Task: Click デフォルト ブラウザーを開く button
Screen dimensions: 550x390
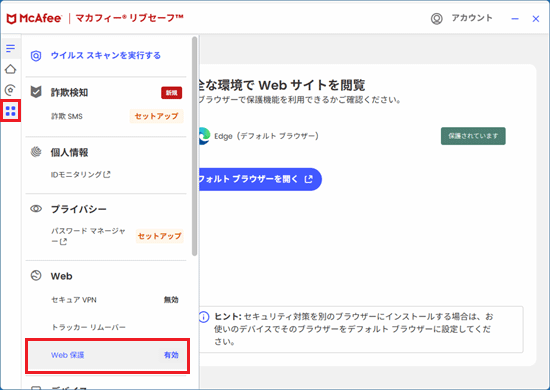Action: click(x=260, y=179)
